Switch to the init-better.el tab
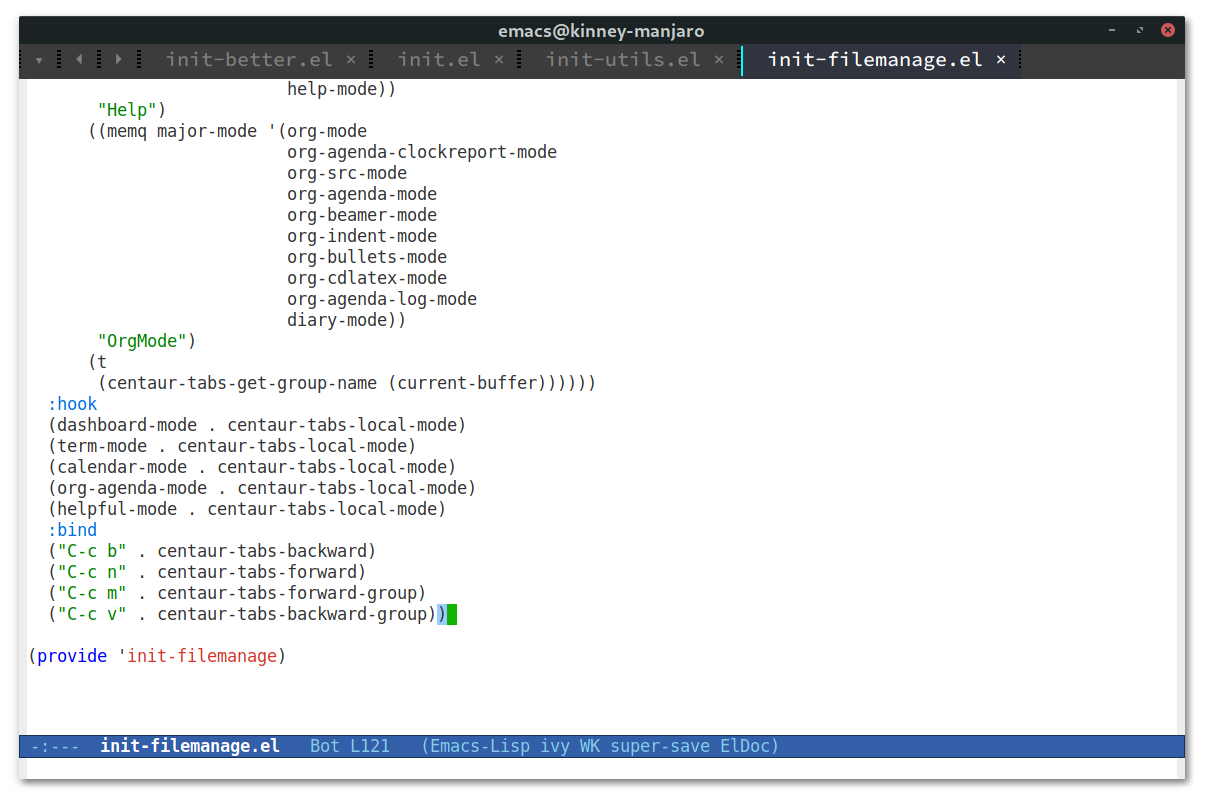This screenshot has width=1208, height=805. click(x=248, y=60)
